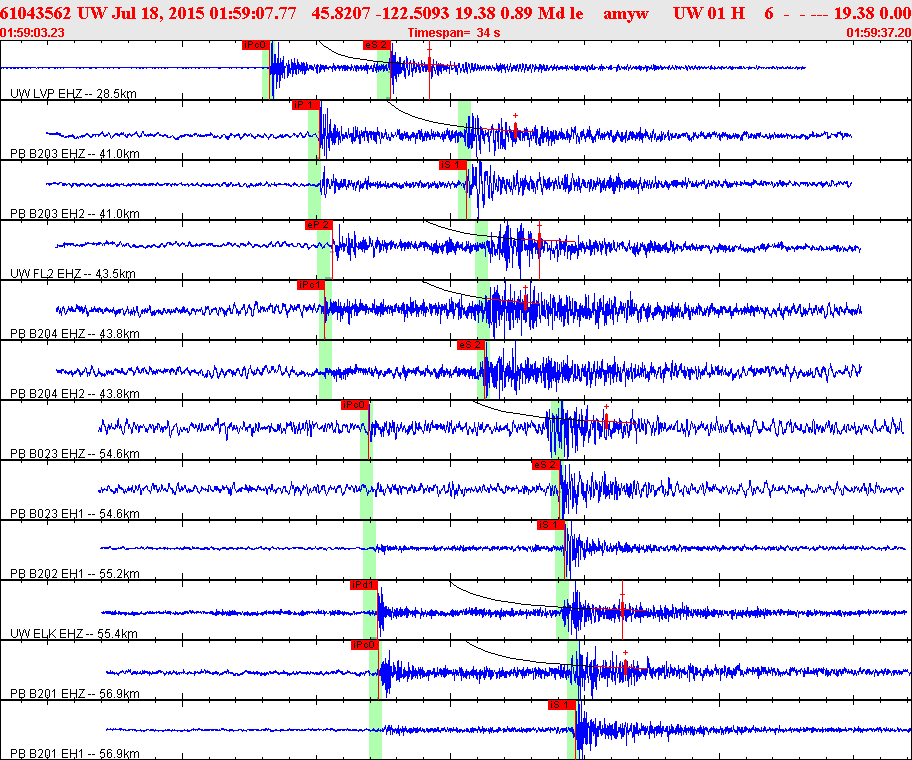The width and height of the screenshot is (912, 760).
Task: Click the coda duration marker on UW LVP EHZ
Action: coord(430,65)
